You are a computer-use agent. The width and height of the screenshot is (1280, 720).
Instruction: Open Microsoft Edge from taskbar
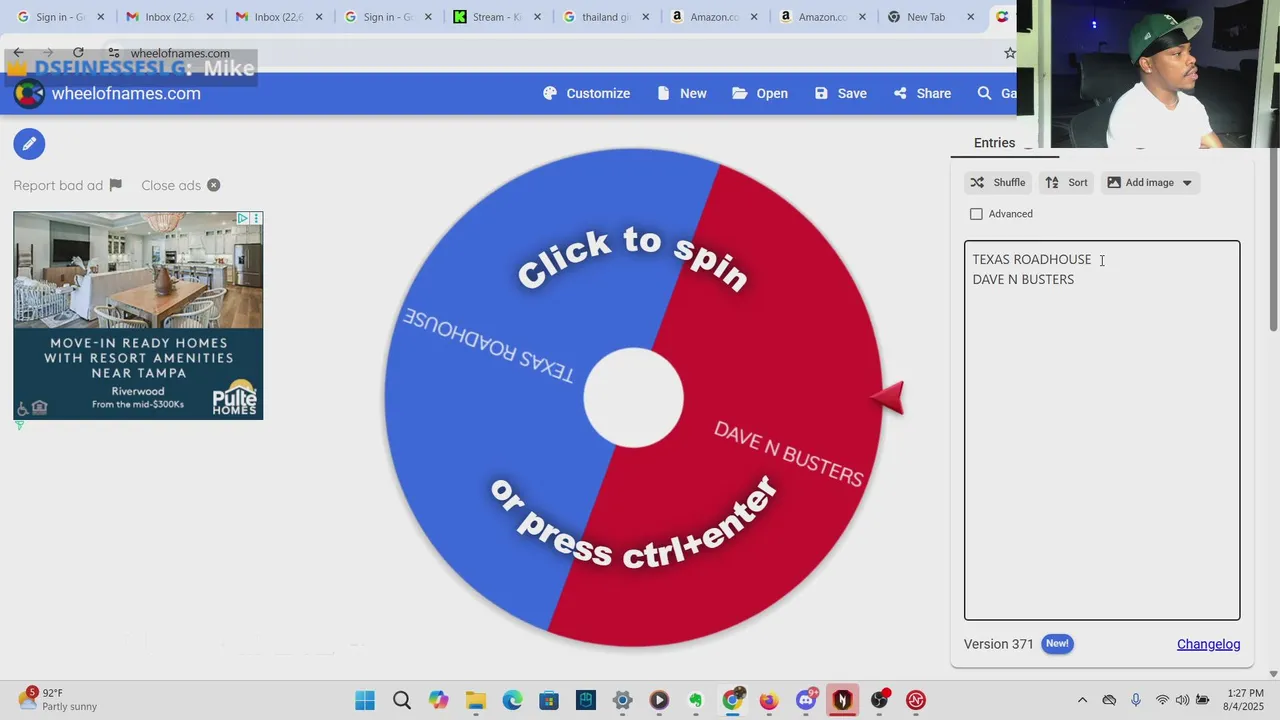point(512,700)
